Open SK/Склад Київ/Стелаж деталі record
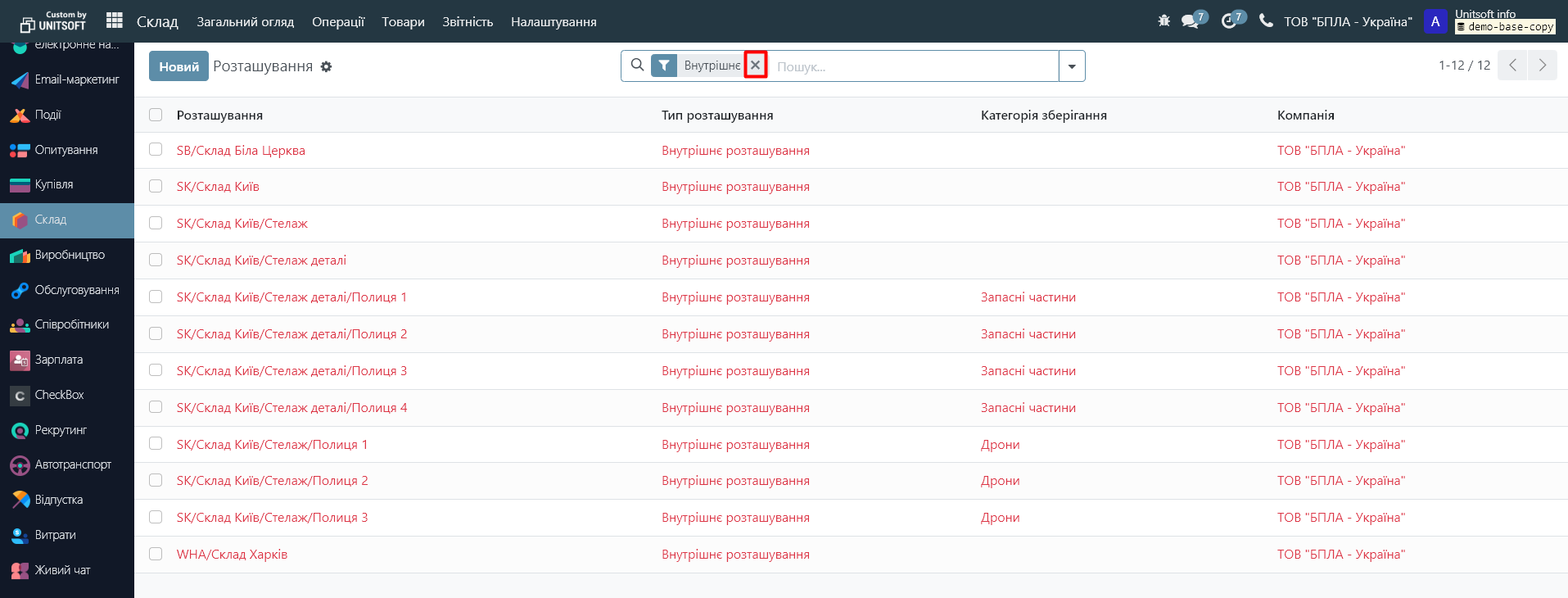Image resolution: width=1568 pixels, height=598 pixels. click(261, 260)
